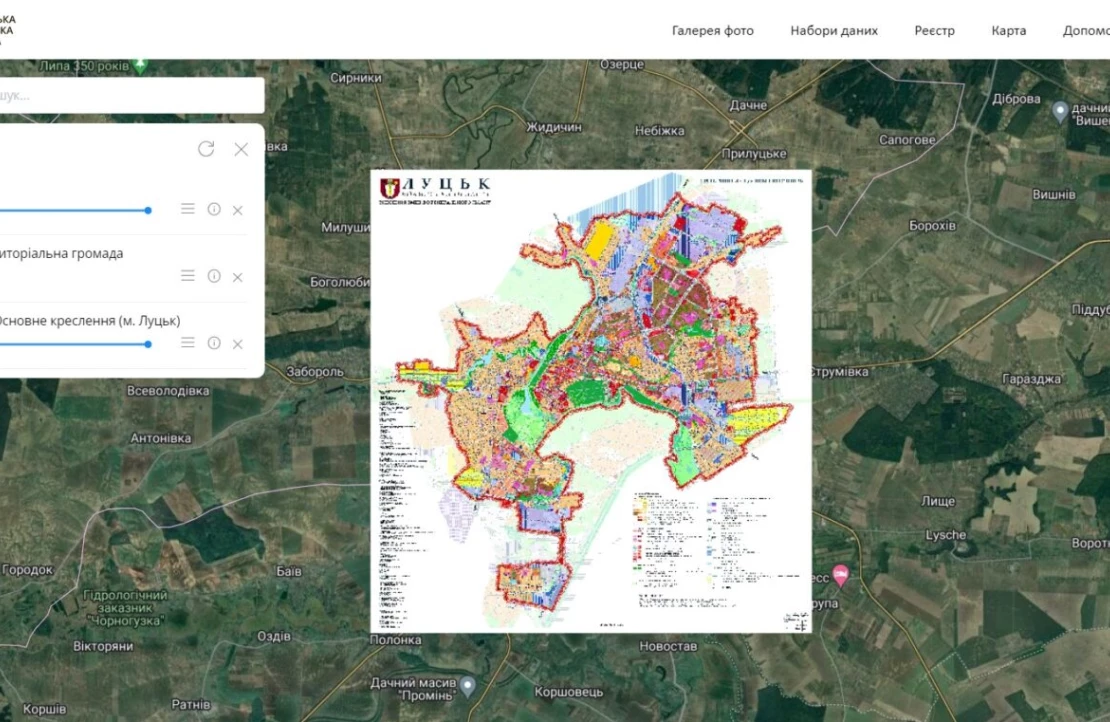Image resolution: width=1110 pixels, height=722 pixels.
Task: Remove the top layer using its X
Action: click(x=238, y=210)
